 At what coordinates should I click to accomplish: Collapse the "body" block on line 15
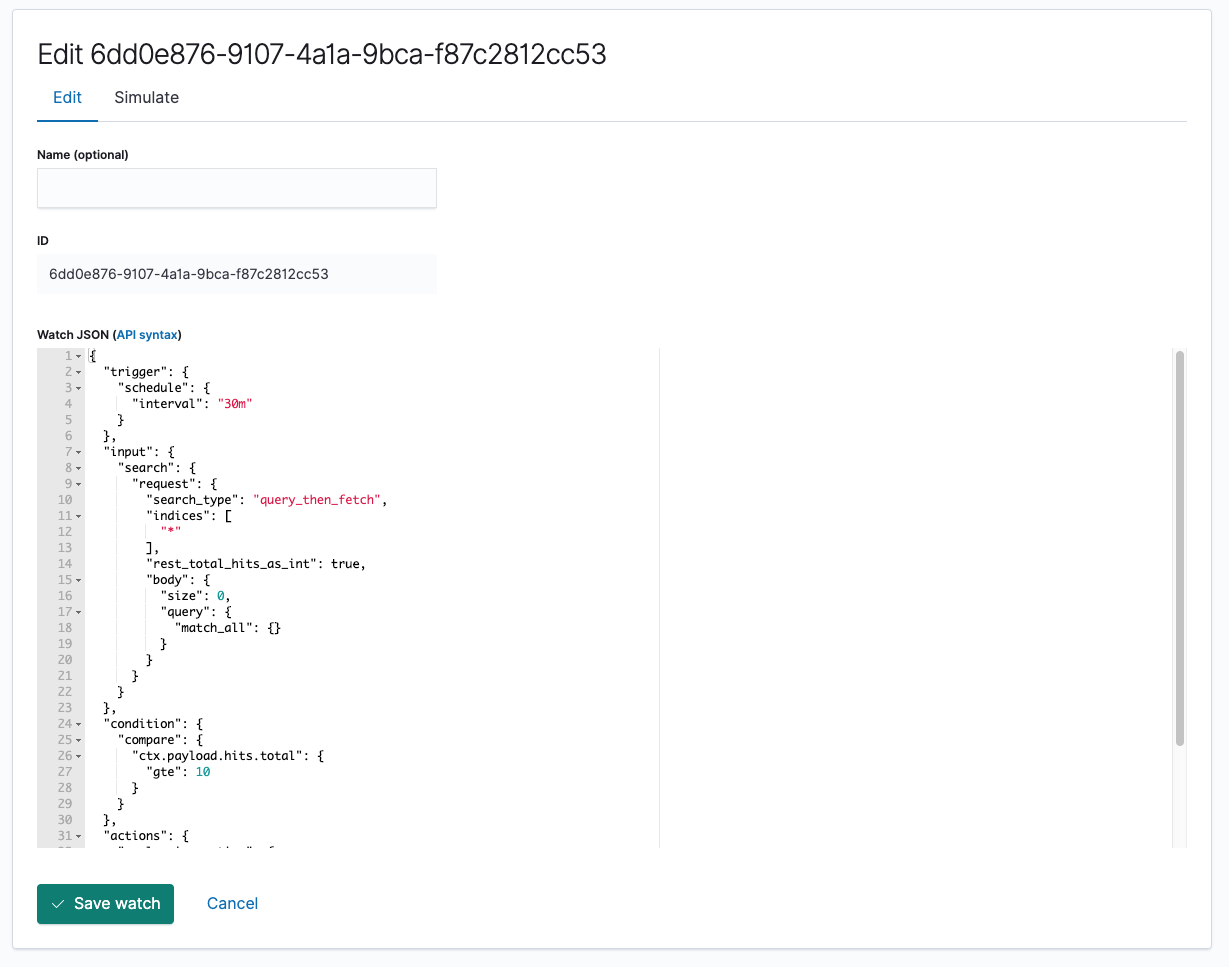(x=79, y=580)
